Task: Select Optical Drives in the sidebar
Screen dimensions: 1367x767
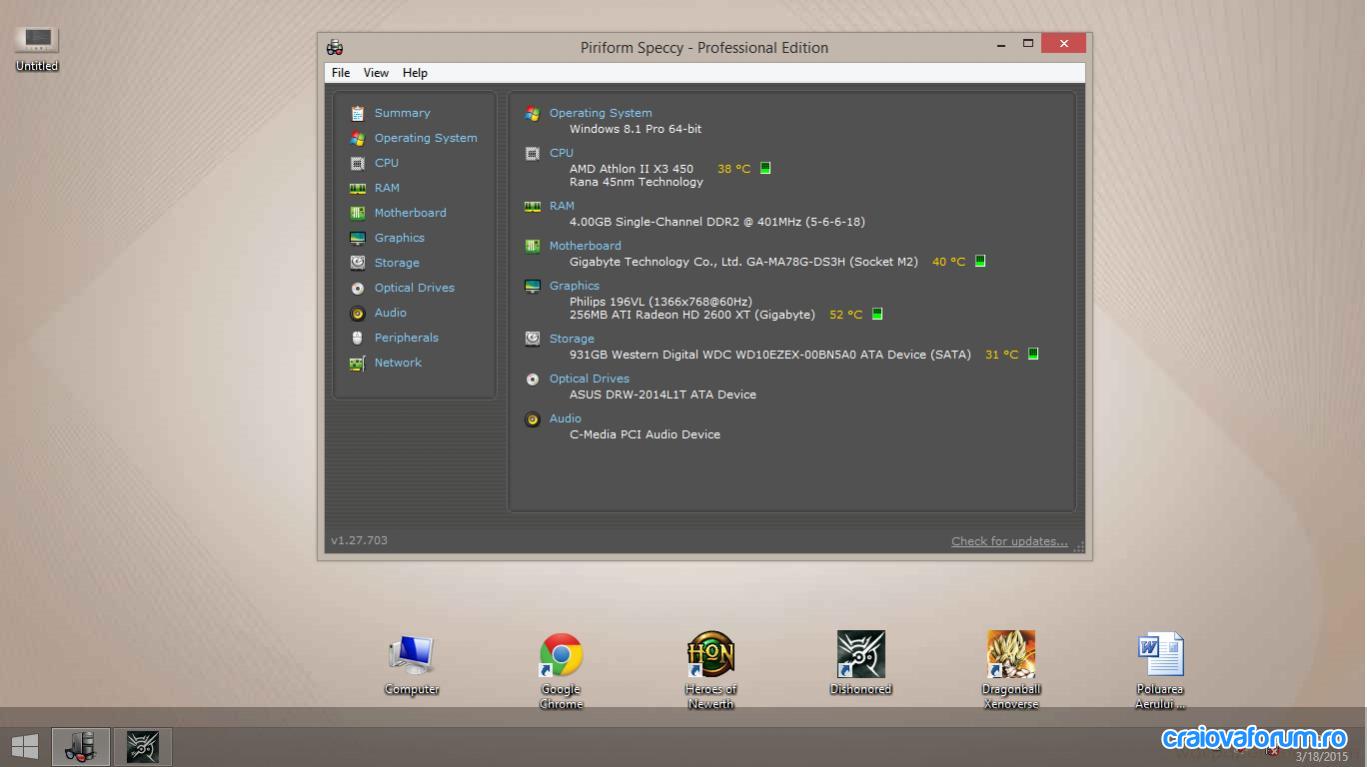Action: point(414,288)
